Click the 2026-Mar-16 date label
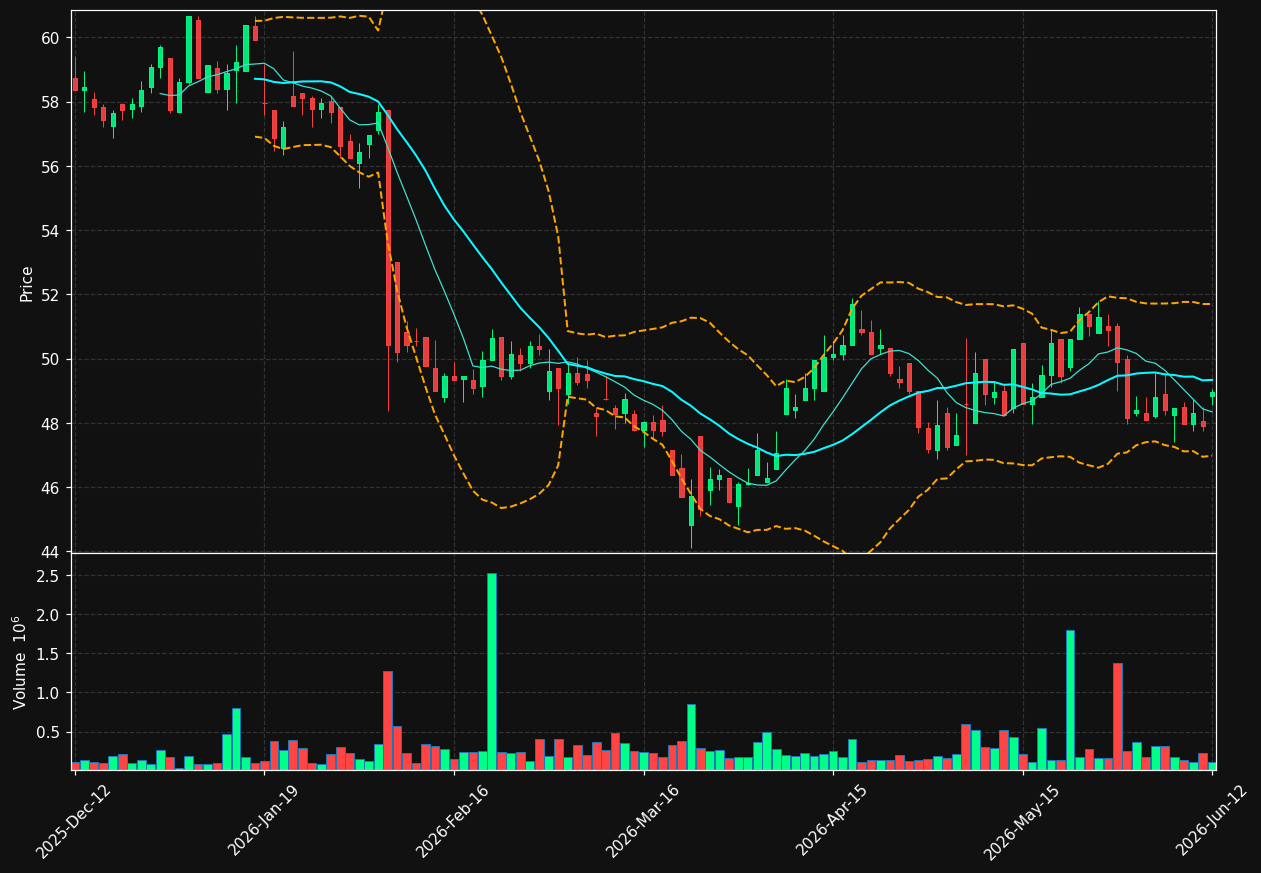 coord(643,821)
